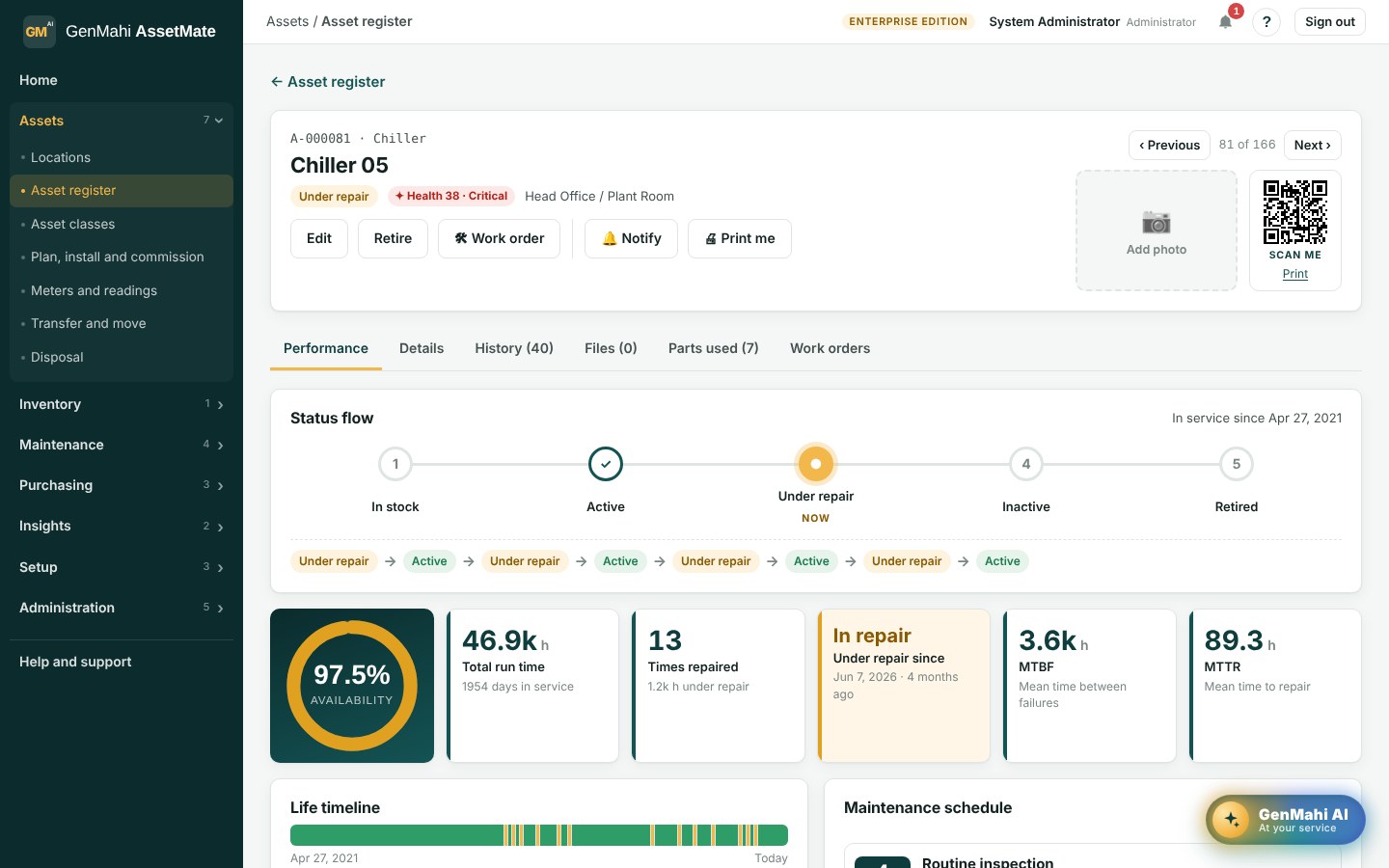Open Meters and readings in sidebar

(x=122, y=290)
